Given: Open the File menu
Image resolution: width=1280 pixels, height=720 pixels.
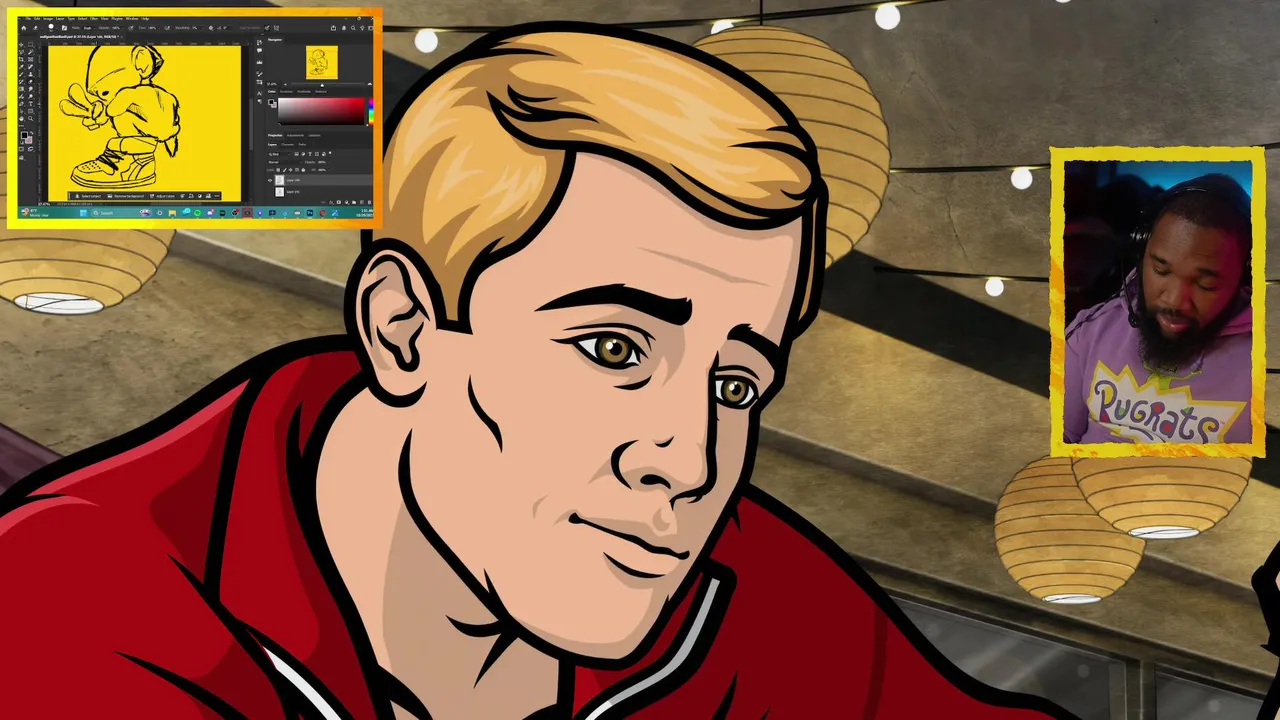Looking at the screenshot, I should pos(28,19).
